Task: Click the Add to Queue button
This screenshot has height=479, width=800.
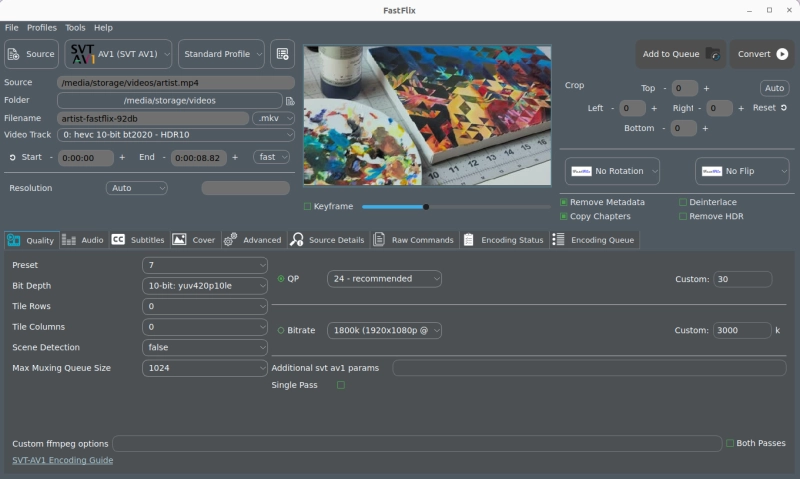Action: click(x=680, y=54)
